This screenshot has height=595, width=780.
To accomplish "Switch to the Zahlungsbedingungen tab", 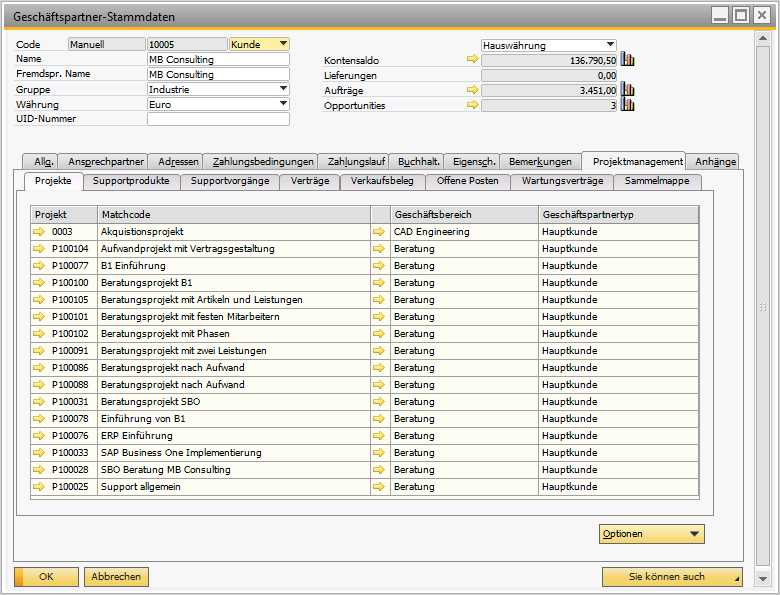I will pos(263,162).
